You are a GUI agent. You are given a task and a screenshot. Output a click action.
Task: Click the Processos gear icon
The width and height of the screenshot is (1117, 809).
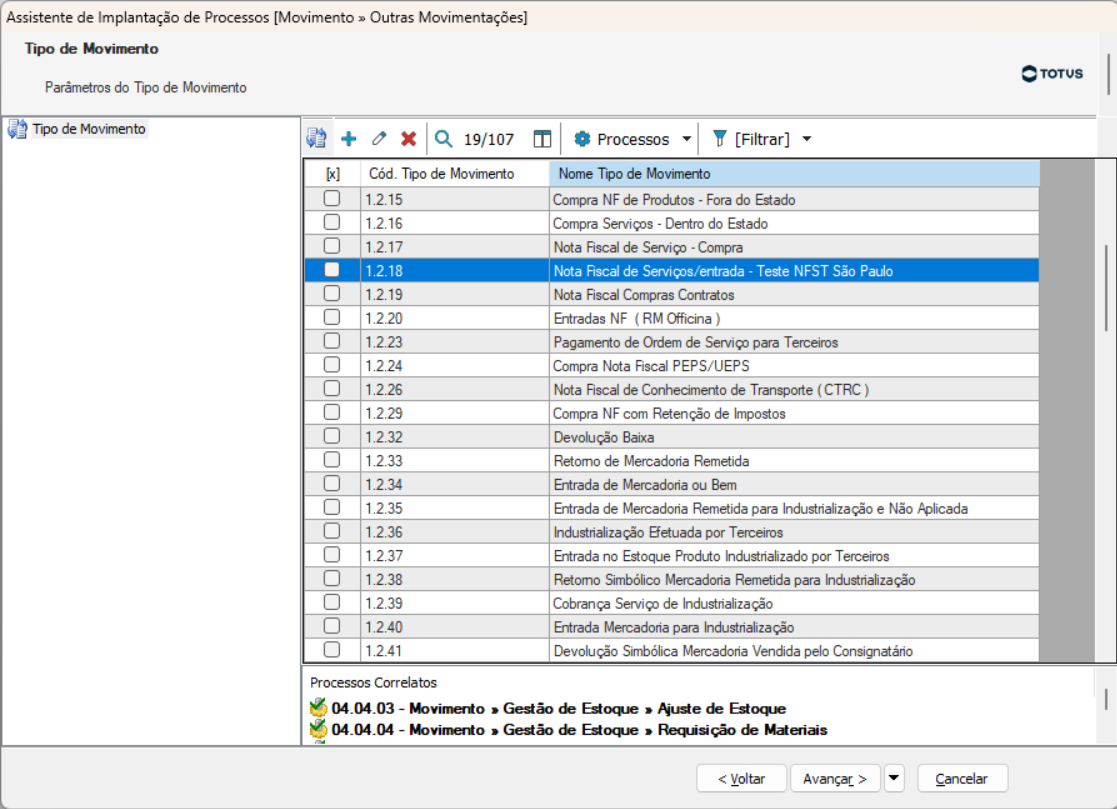pyautogui.click(x=582, y=139)
